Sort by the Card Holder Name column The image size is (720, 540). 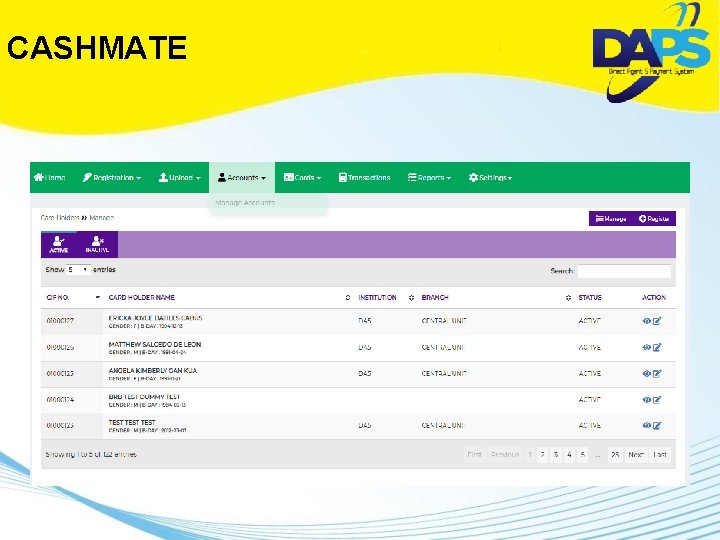point(229,298)
